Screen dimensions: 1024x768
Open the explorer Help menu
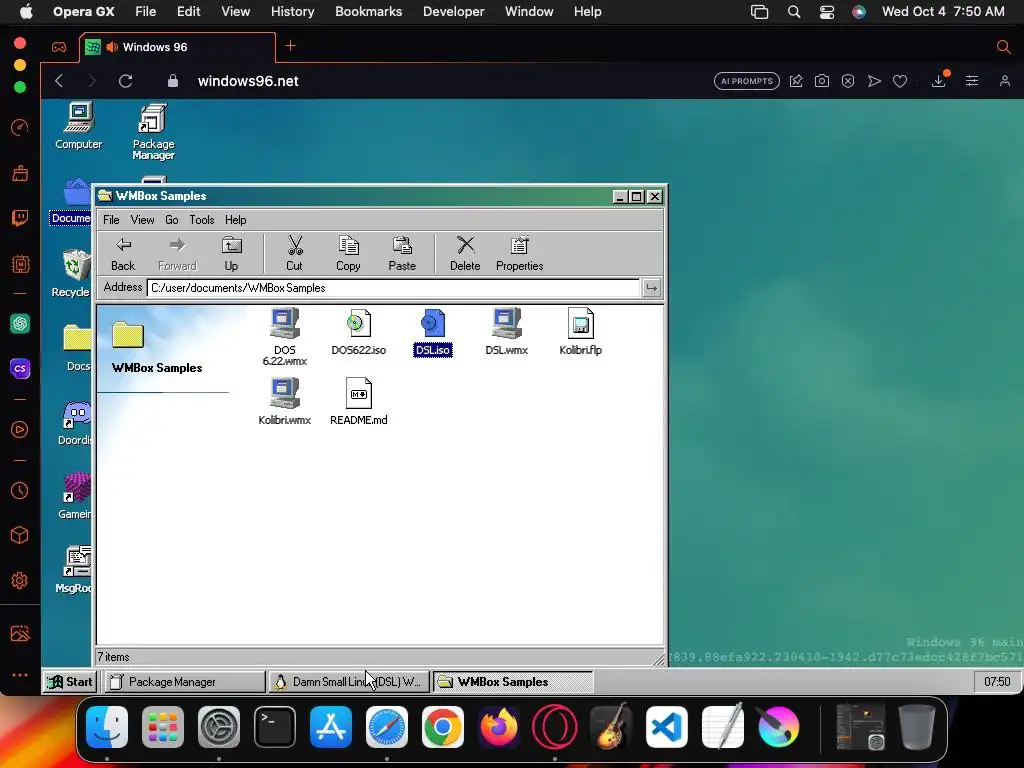point(236,220)
